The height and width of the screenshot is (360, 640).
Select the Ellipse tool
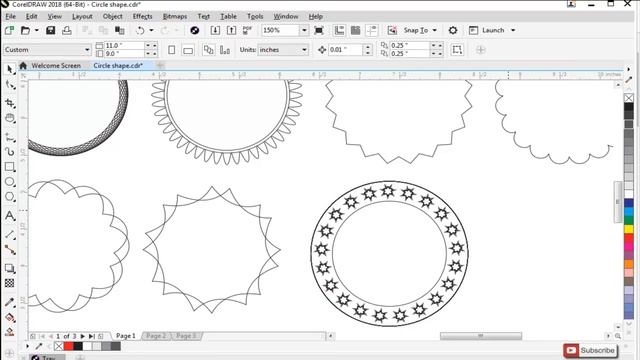10,182
